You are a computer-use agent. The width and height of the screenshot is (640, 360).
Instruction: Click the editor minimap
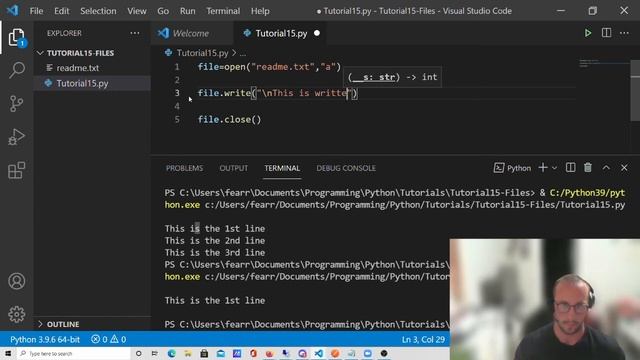coord(604,64)
